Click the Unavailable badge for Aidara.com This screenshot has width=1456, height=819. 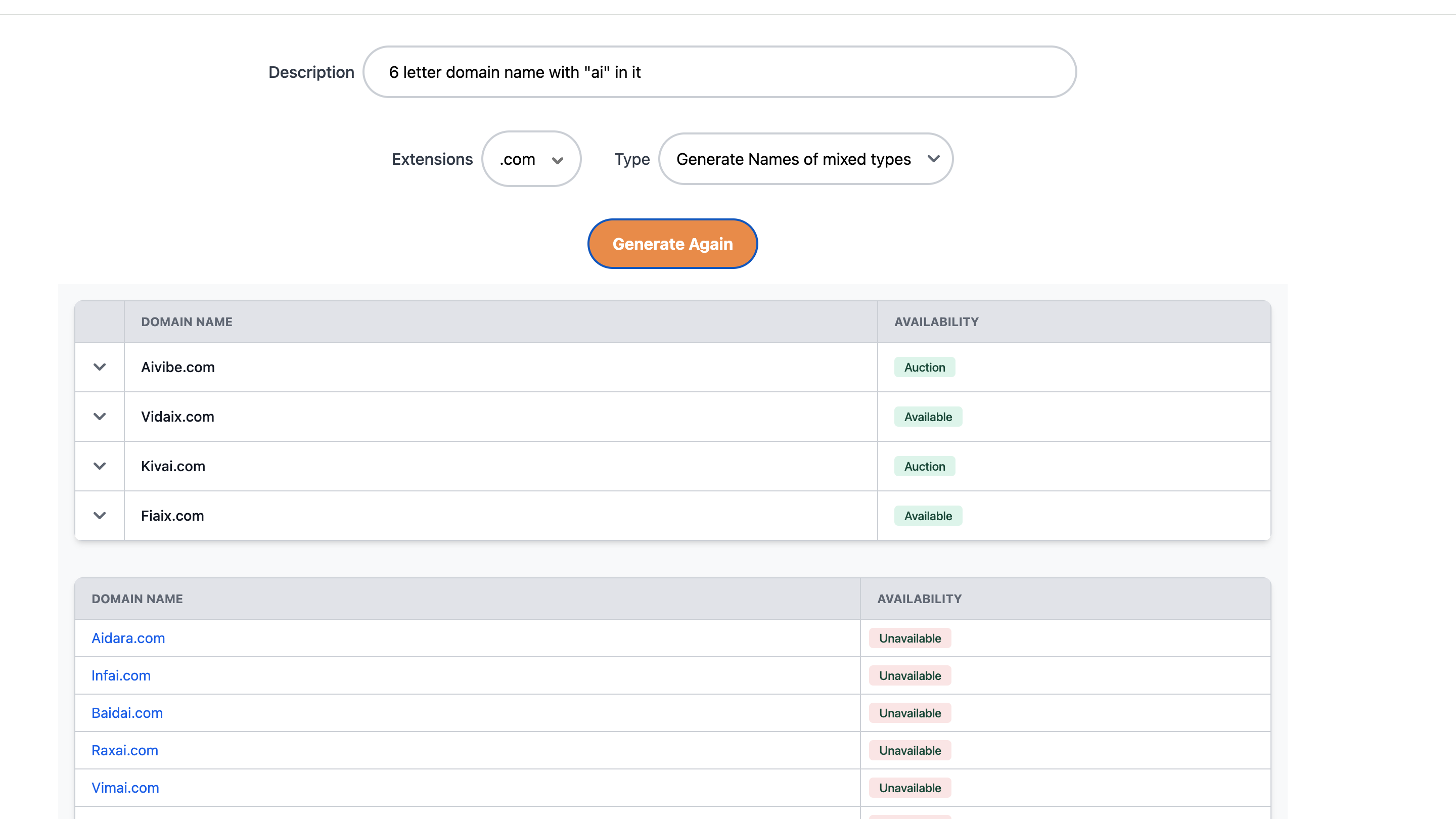909,638
